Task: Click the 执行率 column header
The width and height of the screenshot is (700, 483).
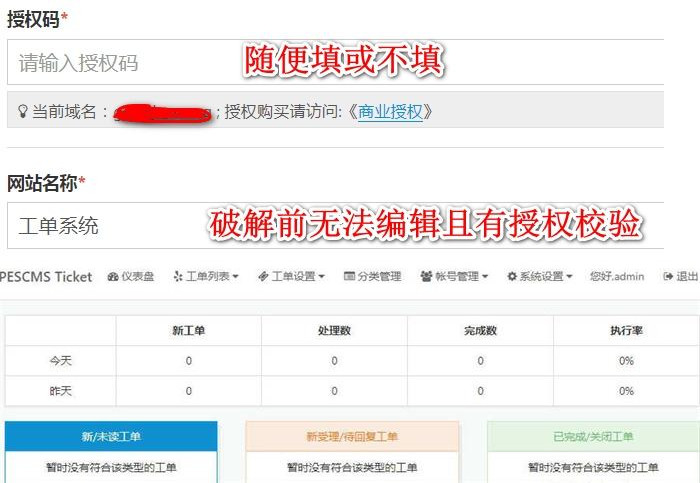Action: (x=626, y=331)
